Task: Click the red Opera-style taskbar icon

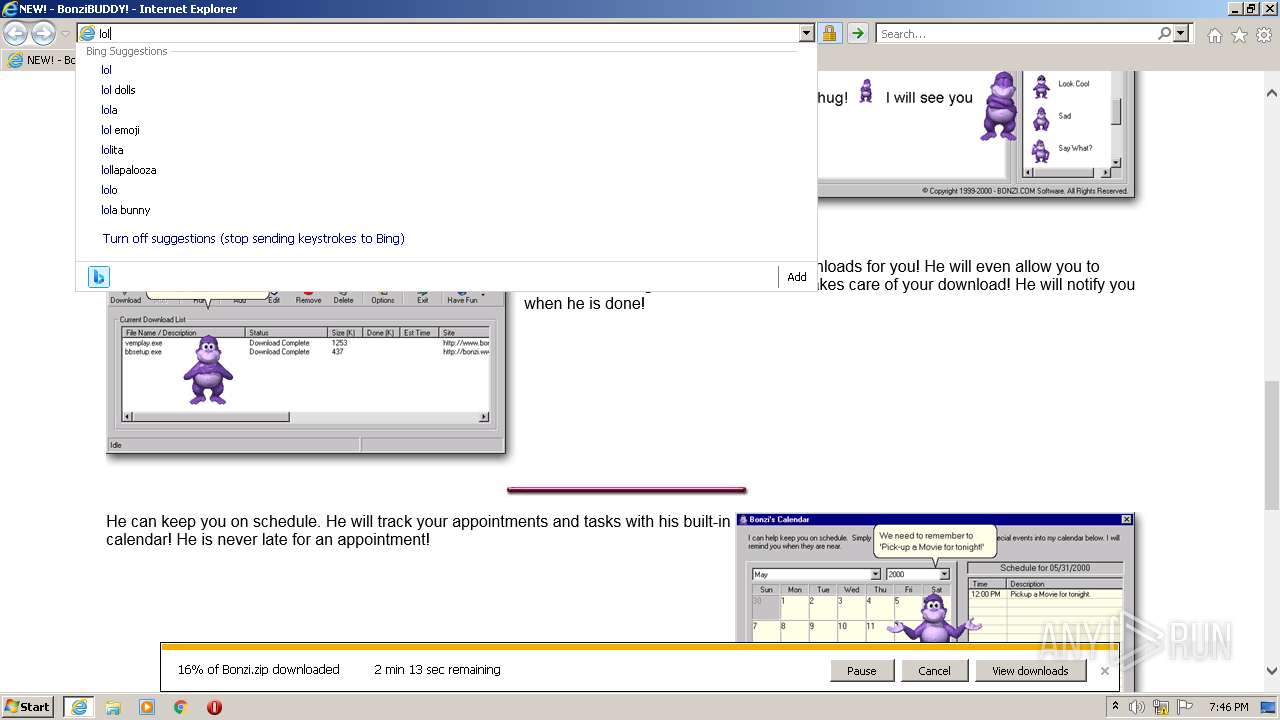Action: [x=214, y=707]
